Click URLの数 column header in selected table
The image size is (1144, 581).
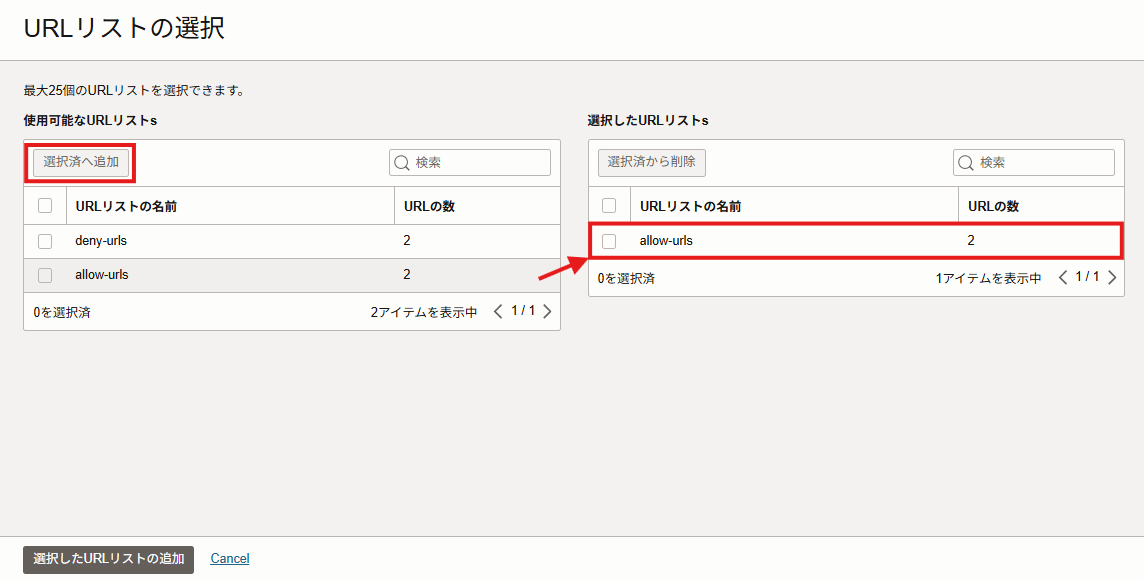[x=993, y=206]
